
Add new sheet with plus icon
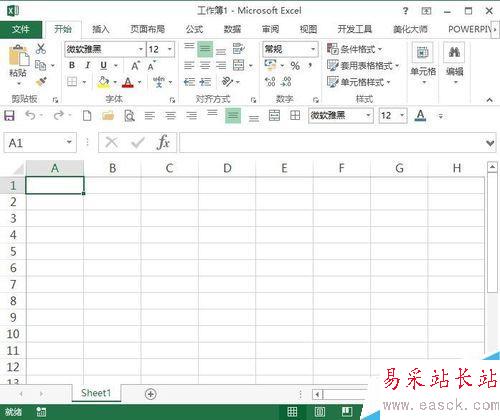click(x=151, y=394)
